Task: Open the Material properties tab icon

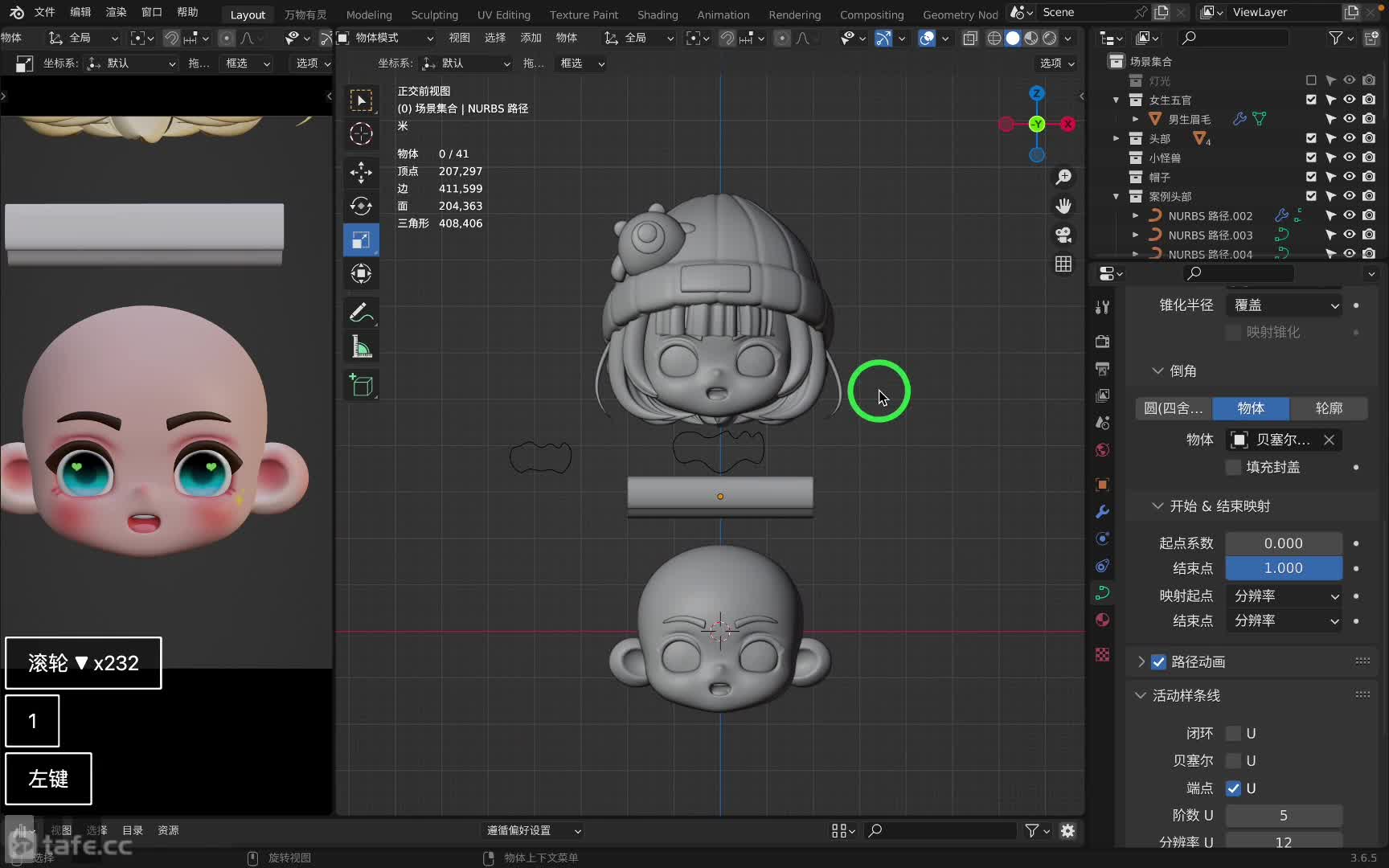Action: [x=1102, y=620]
